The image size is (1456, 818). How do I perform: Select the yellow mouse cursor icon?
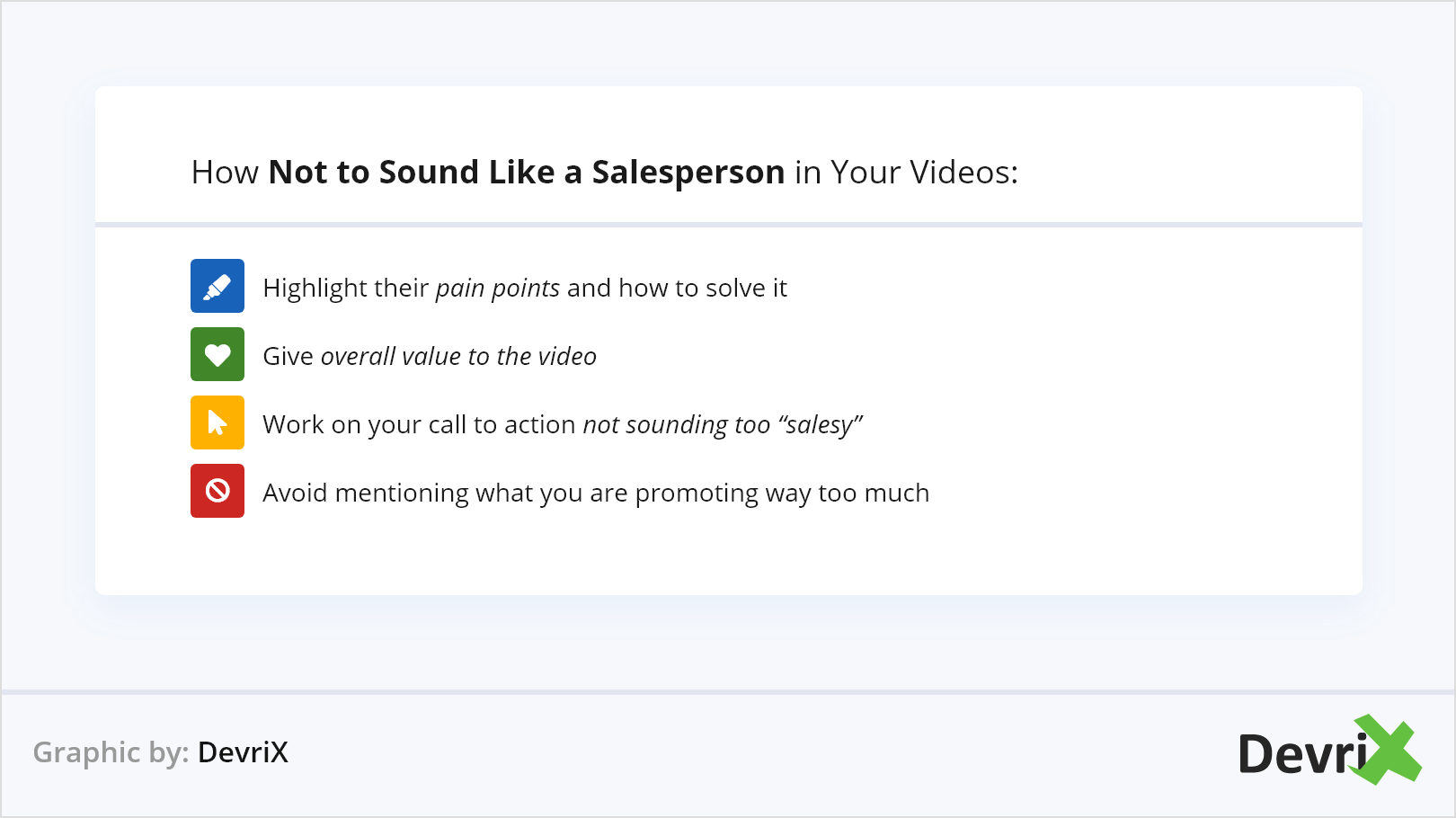218,422
